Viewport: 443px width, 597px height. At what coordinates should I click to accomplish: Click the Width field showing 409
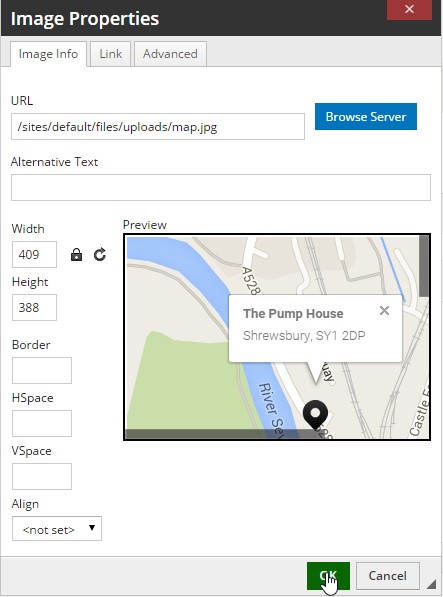coord(34,254)
